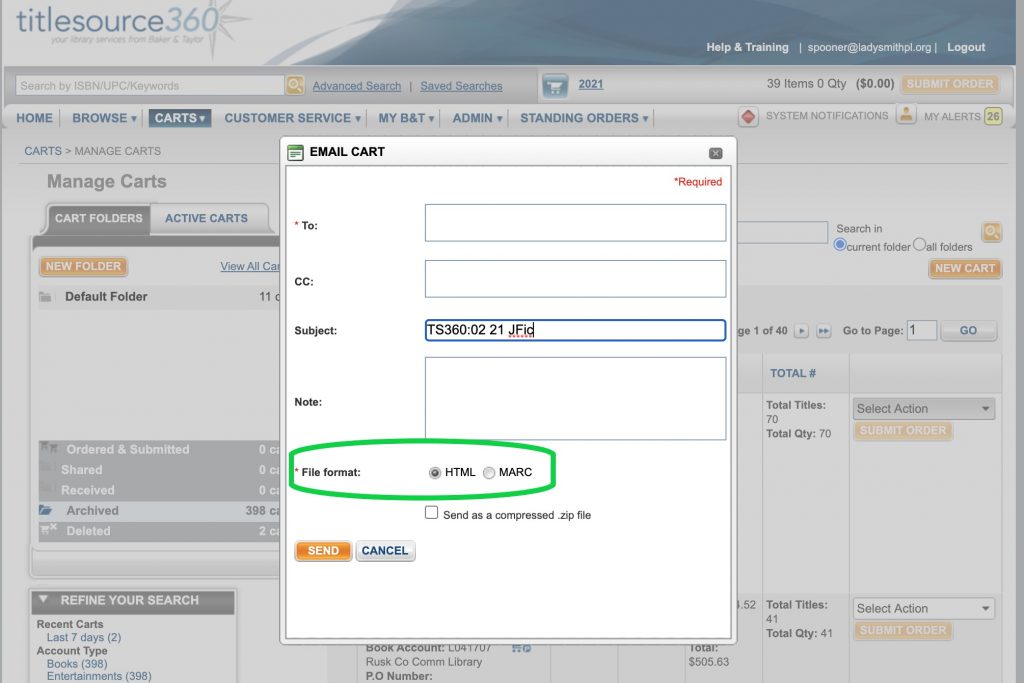This screenshot has width=1024, height=683.
Task: Click the Note text area
Action: 575,398
